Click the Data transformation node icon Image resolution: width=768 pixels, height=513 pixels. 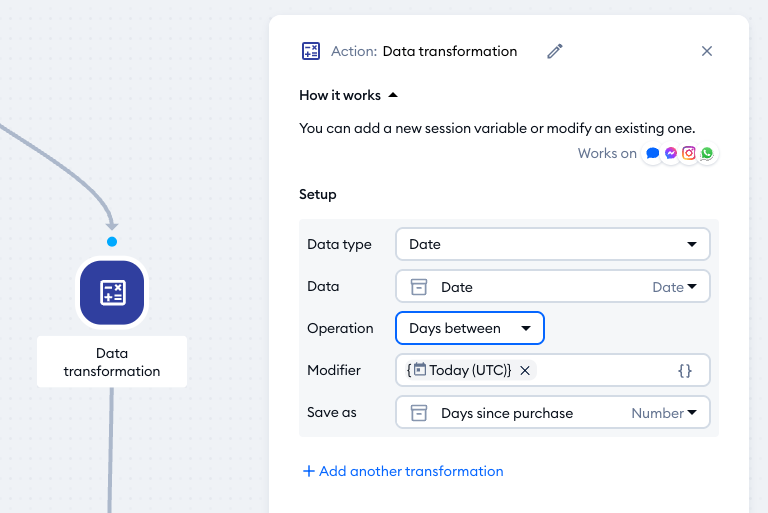click(112, 292)
